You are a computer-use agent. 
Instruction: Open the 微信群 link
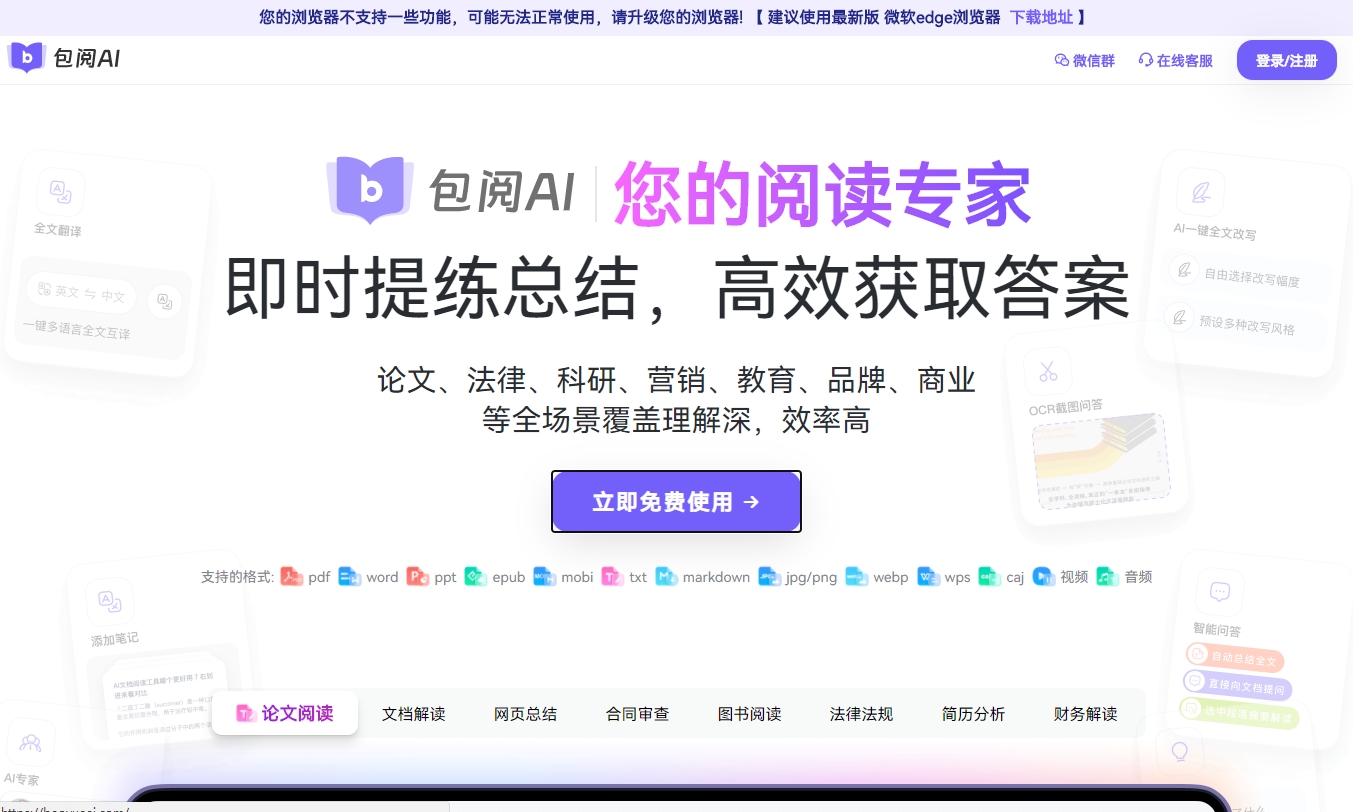[1085, 61]
